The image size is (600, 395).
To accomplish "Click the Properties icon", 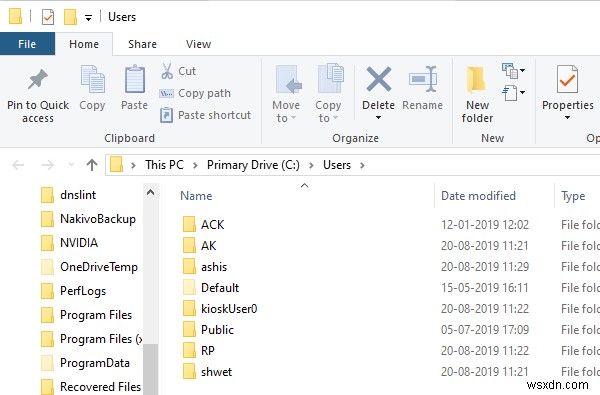I will pos(567,79).
